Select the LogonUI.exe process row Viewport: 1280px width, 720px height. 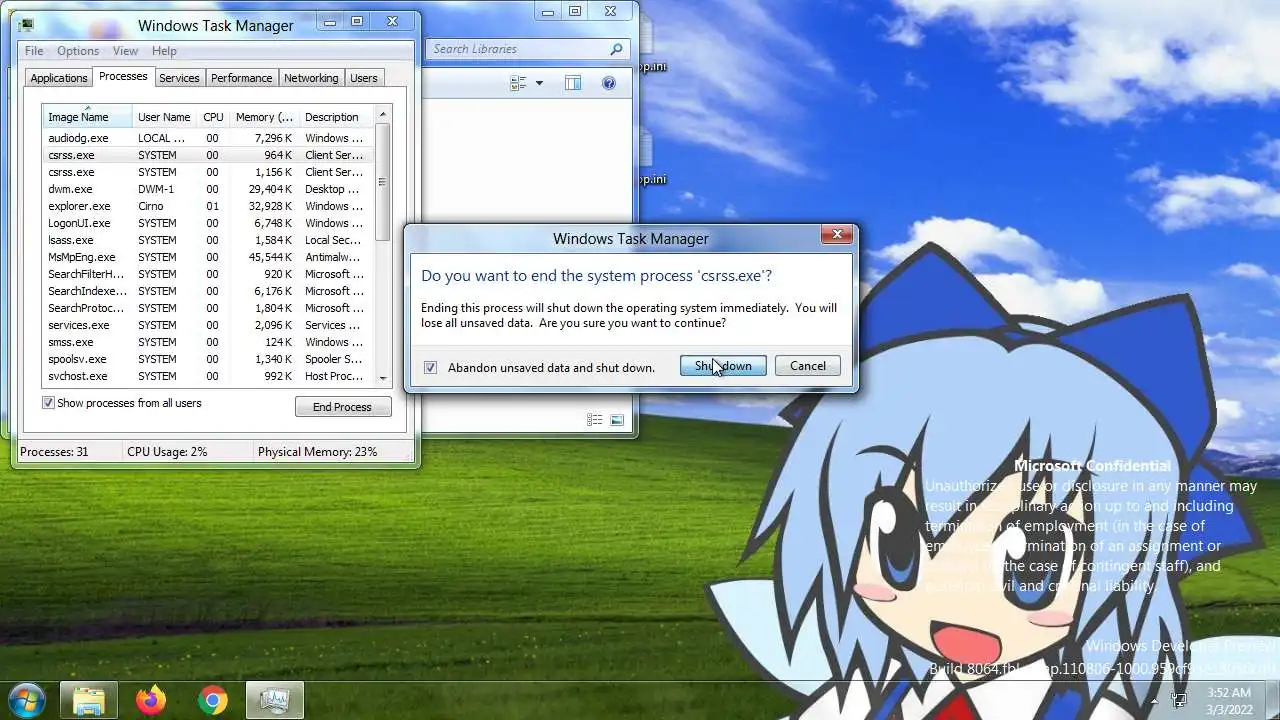(x=207, y=223)
